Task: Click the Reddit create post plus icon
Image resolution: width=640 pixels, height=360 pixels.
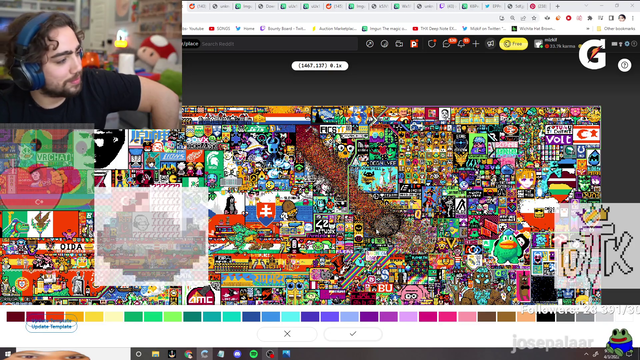Action: coord(476,44)
